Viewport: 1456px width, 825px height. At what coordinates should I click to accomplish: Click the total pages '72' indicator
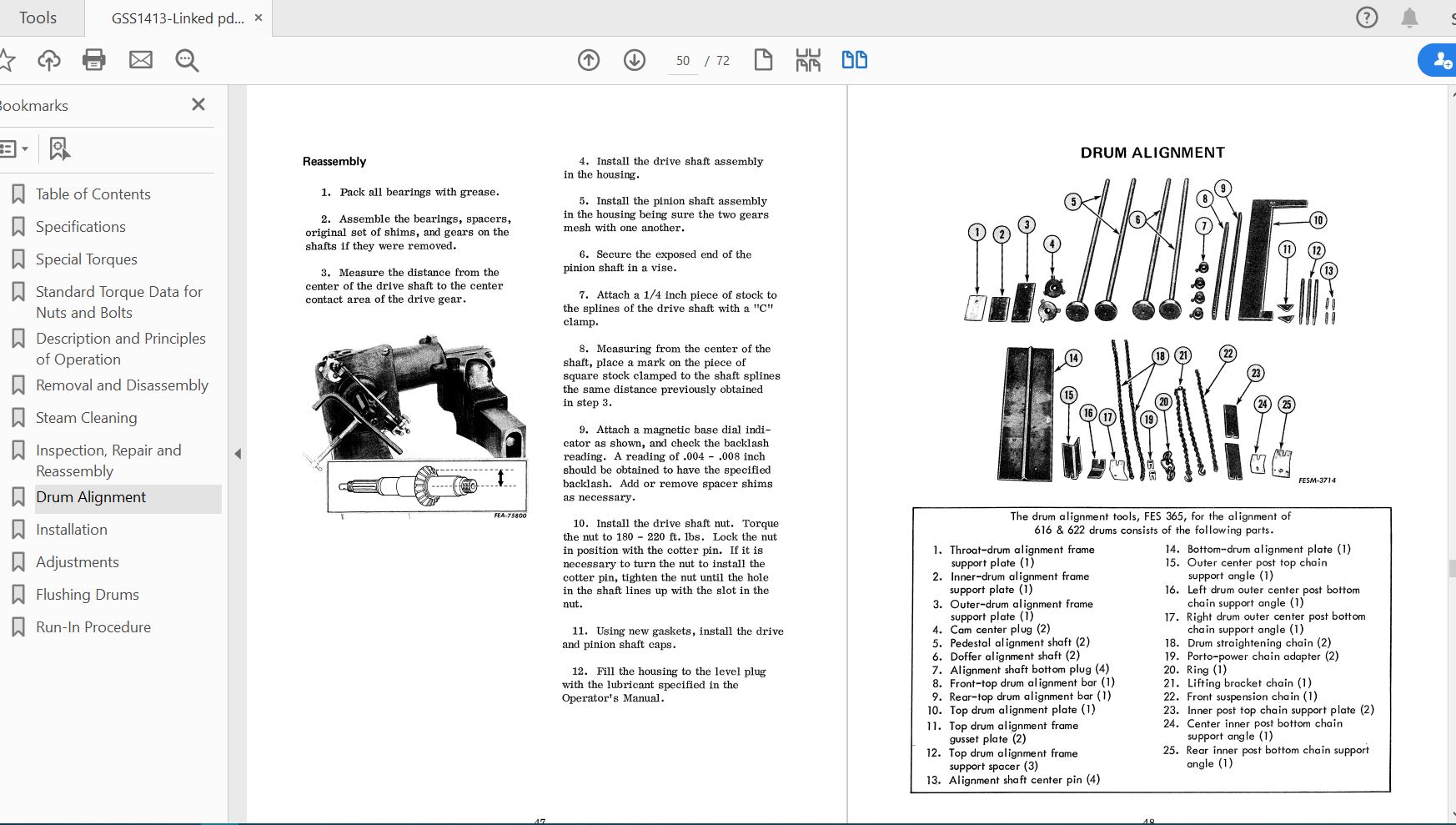722,60
